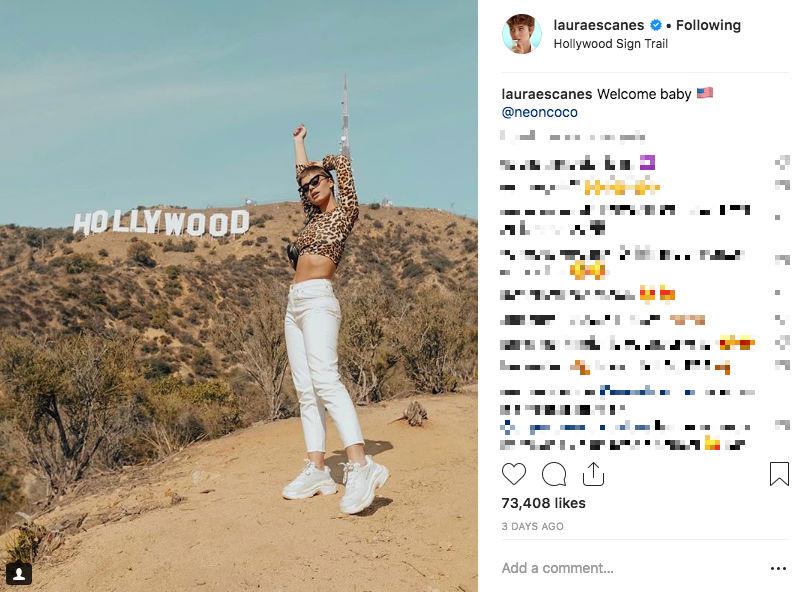This screenshot has height=592, width=807.
Task: Click lauraescanes username in the caption
Action: pyautogui.click(x=547, y=94)
